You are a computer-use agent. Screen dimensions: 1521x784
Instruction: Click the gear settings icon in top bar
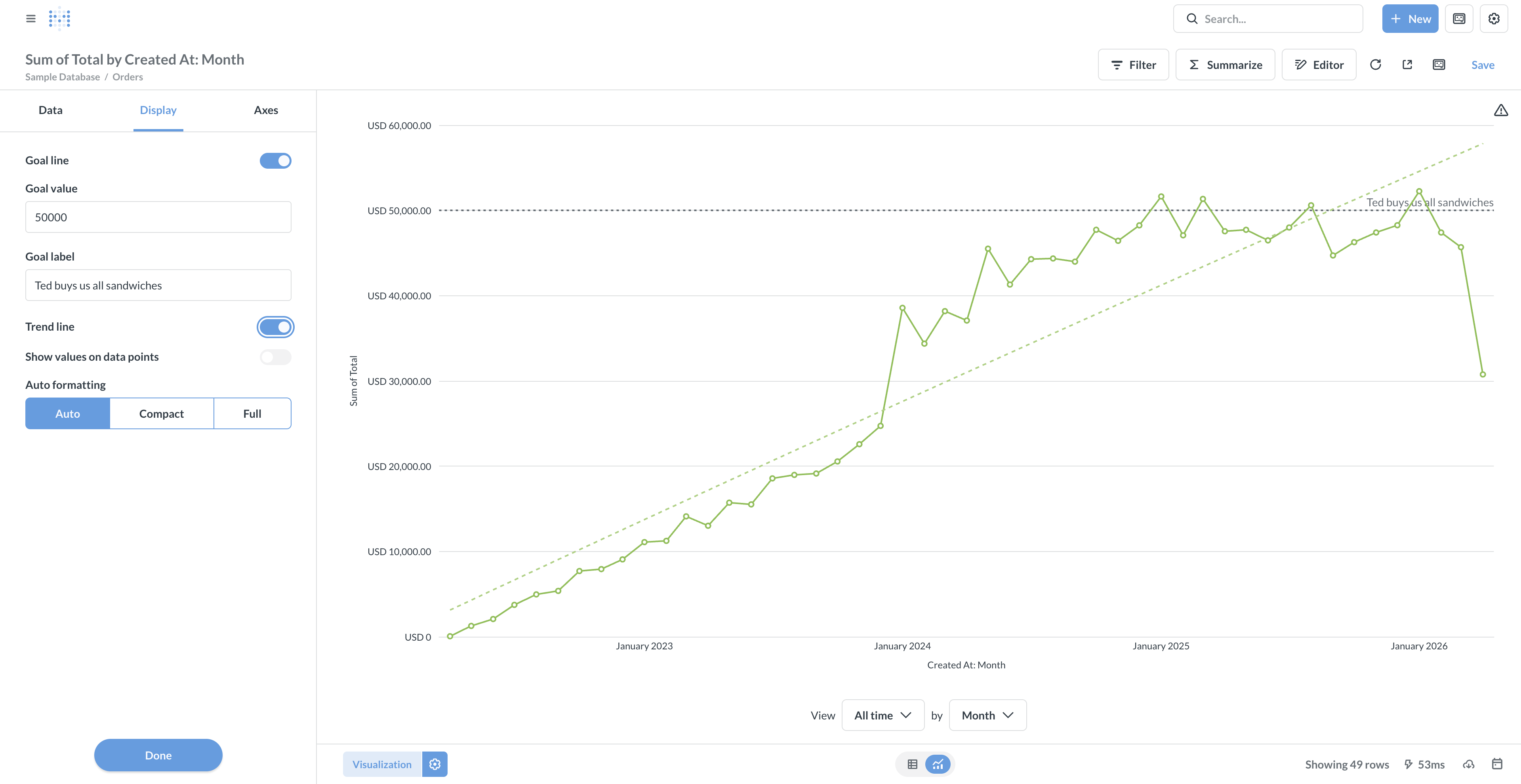point(1494,19)
